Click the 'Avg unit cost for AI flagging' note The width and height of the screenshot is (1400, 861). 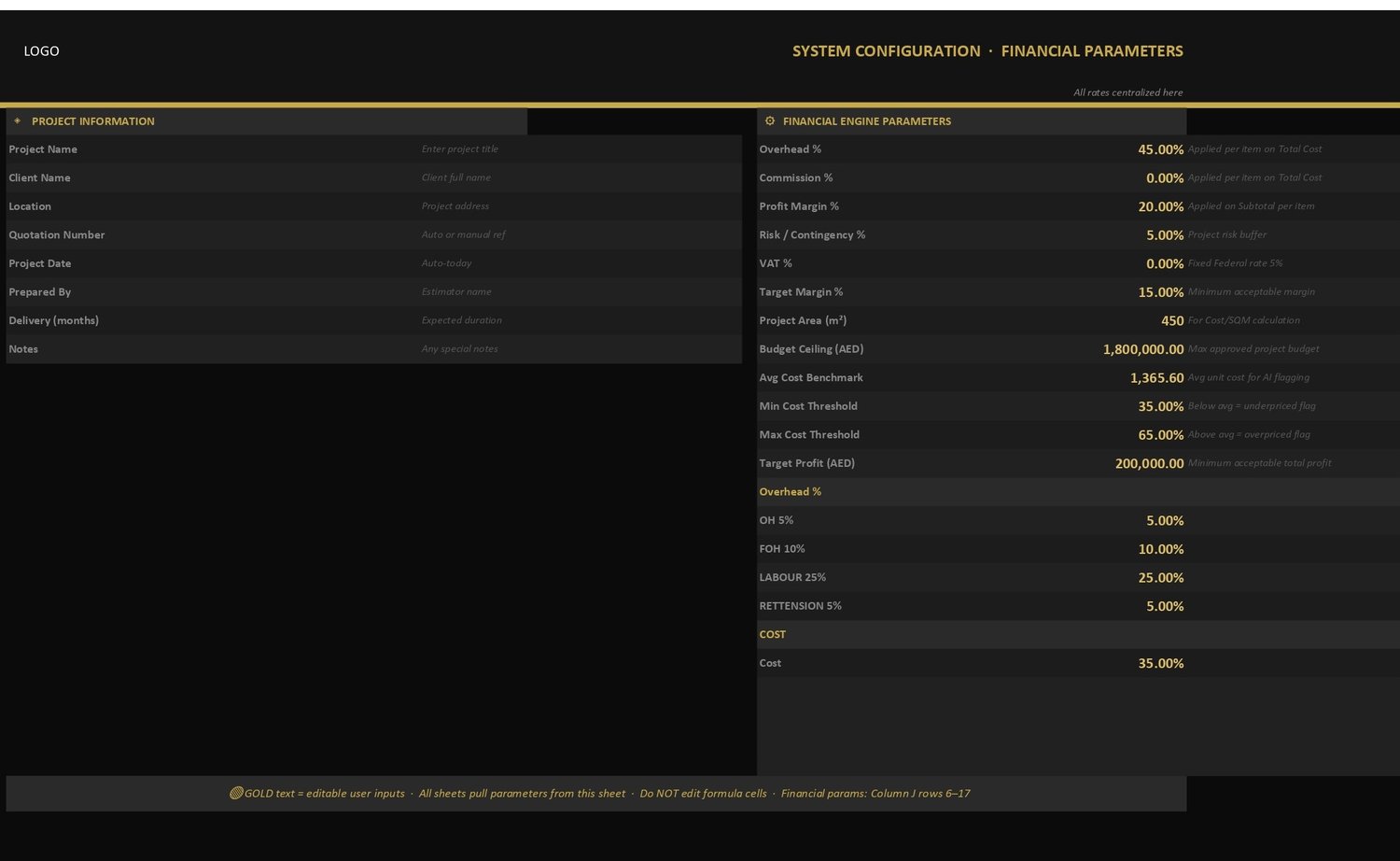(1249, 377)
